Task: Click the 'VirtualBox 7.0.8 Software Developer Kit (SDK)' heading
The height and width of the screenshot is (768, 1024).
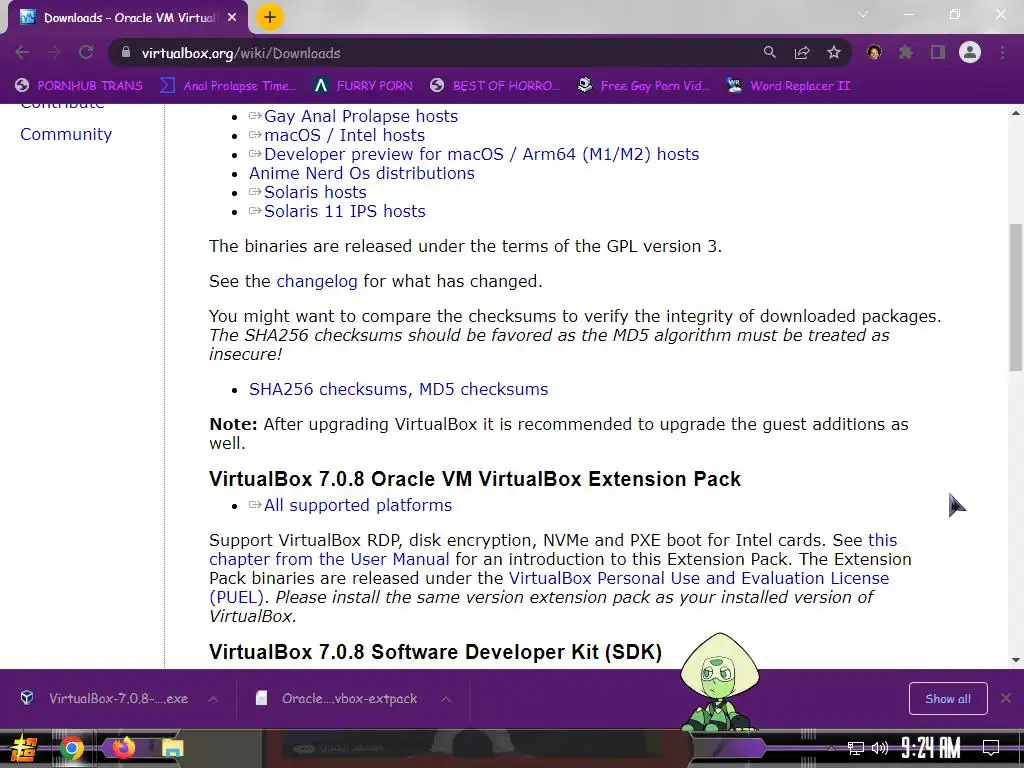Action: coord(435,652)
